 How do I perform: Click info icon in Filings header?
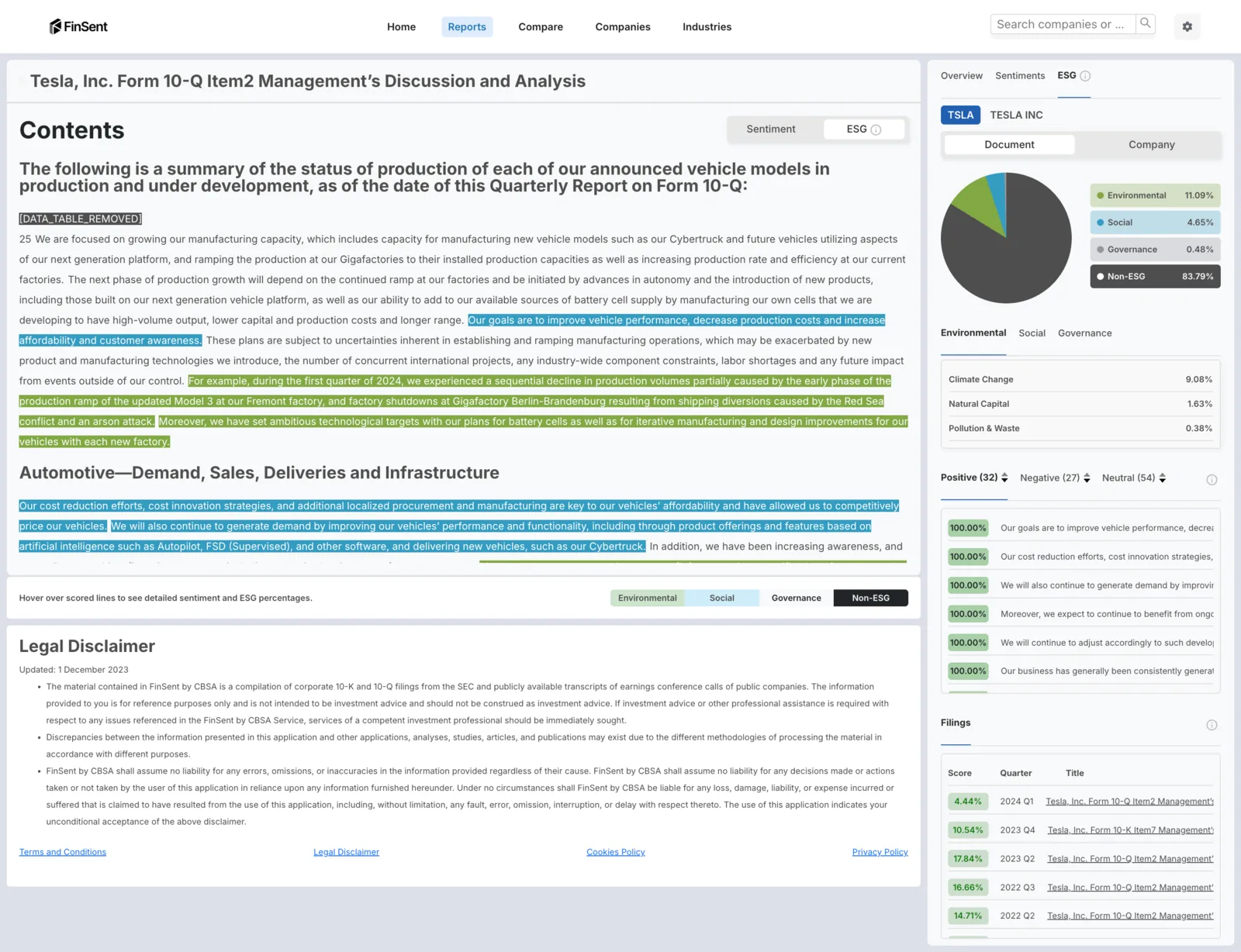1212,725
